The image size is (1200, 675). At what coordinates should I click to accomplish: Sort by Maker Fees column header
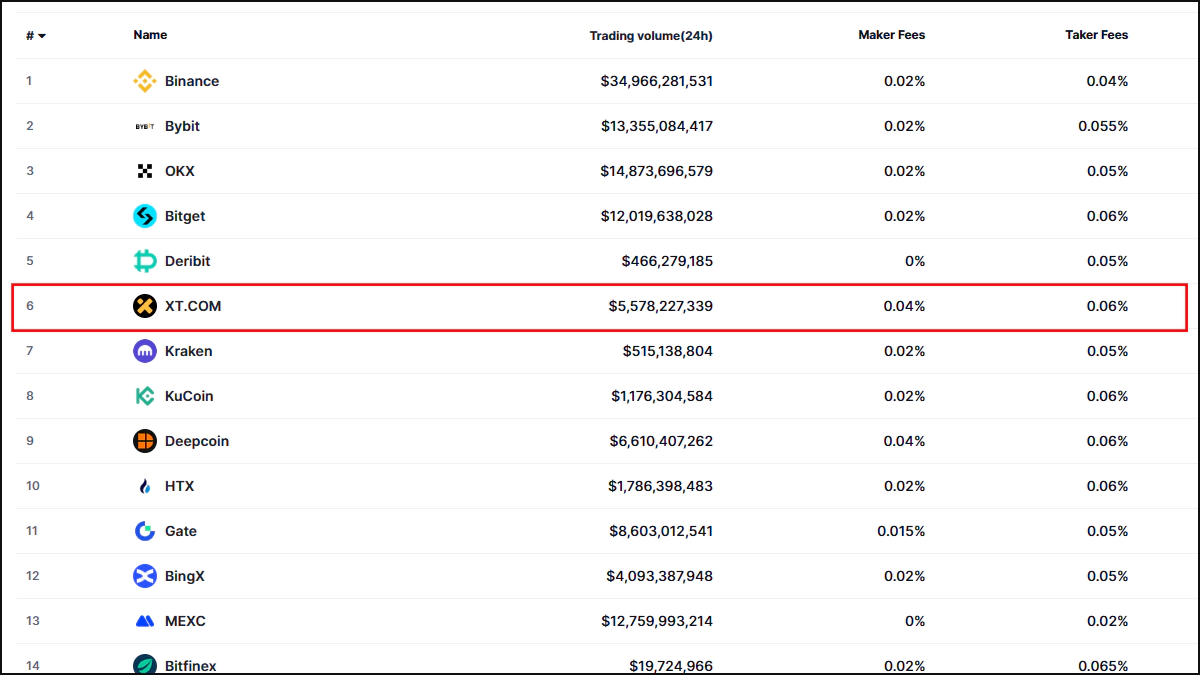[892, 35]
